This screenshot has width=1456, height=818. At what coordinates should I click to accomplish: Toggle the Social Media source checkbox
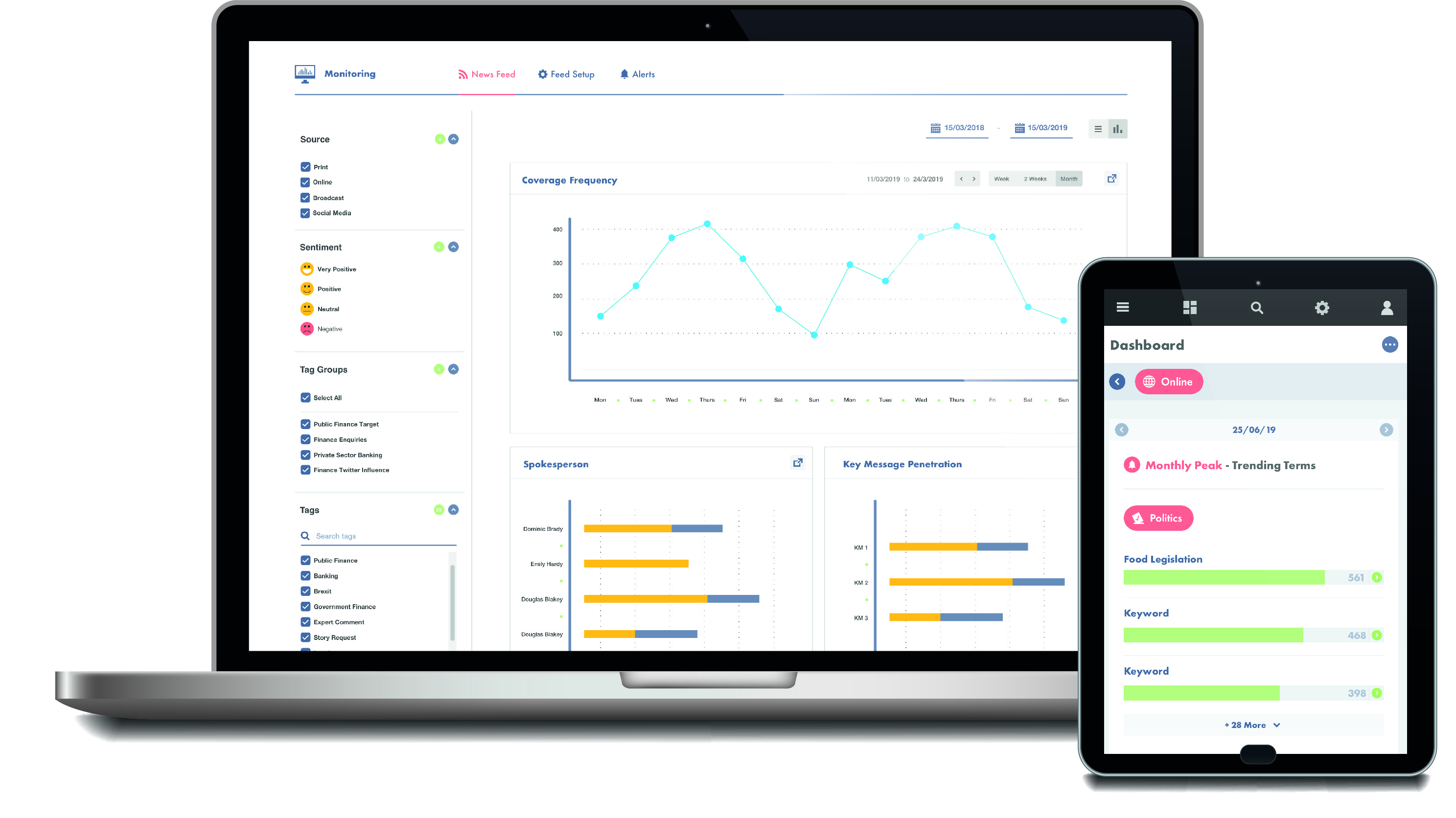point(305,213)
